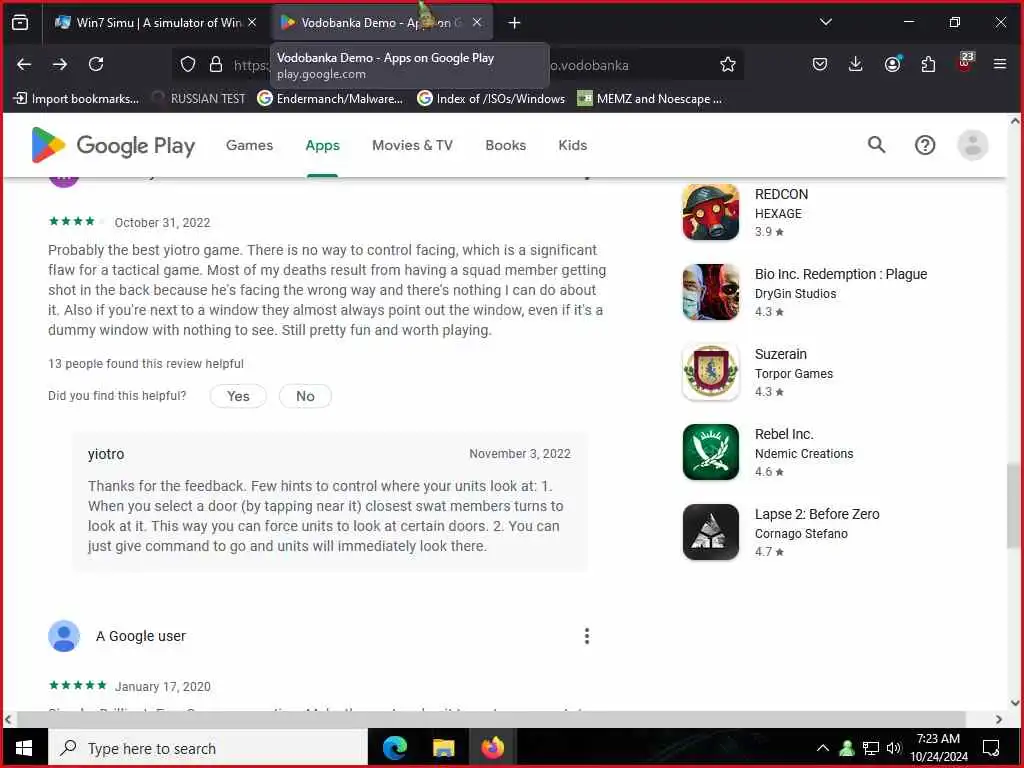Open the Import bookmarks bookmark
Screen dimensions: 1024x768
click(76, 99)
